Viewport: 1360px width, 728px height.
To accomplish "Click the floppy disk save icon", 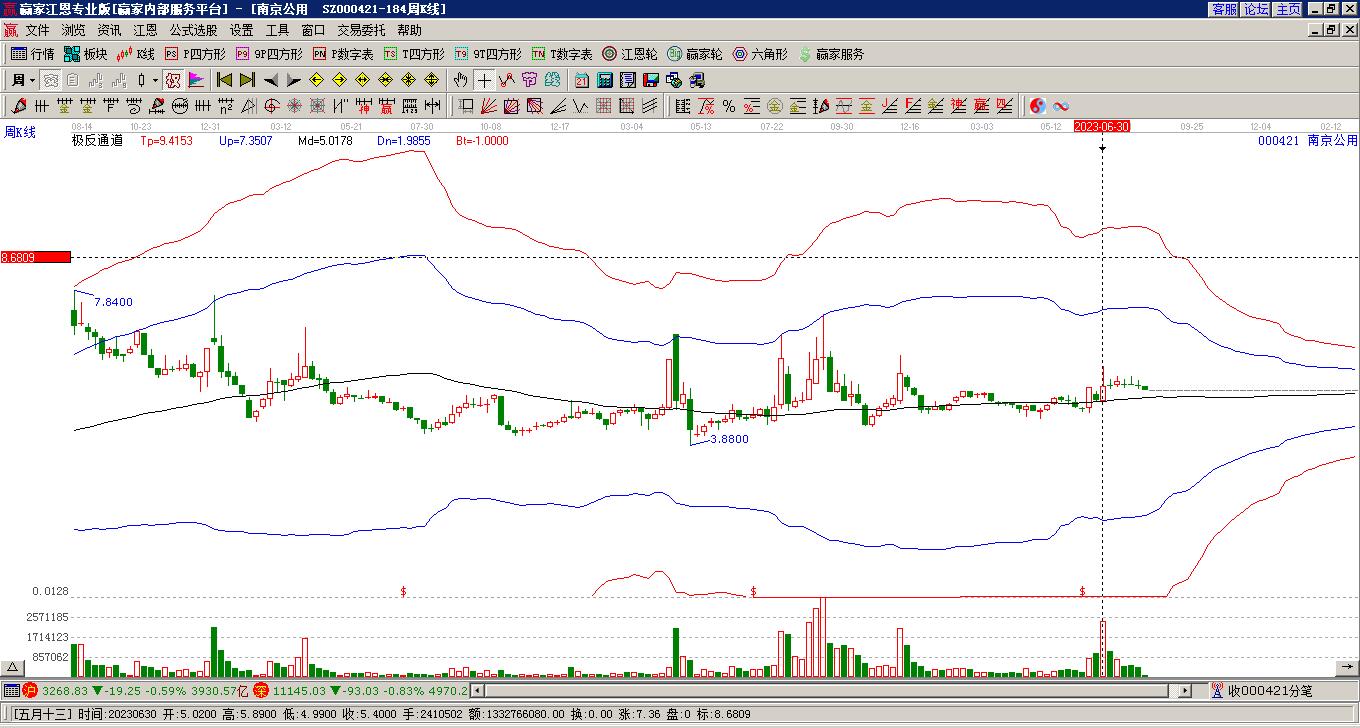I will pyautogui.click(x=651, y=80).
